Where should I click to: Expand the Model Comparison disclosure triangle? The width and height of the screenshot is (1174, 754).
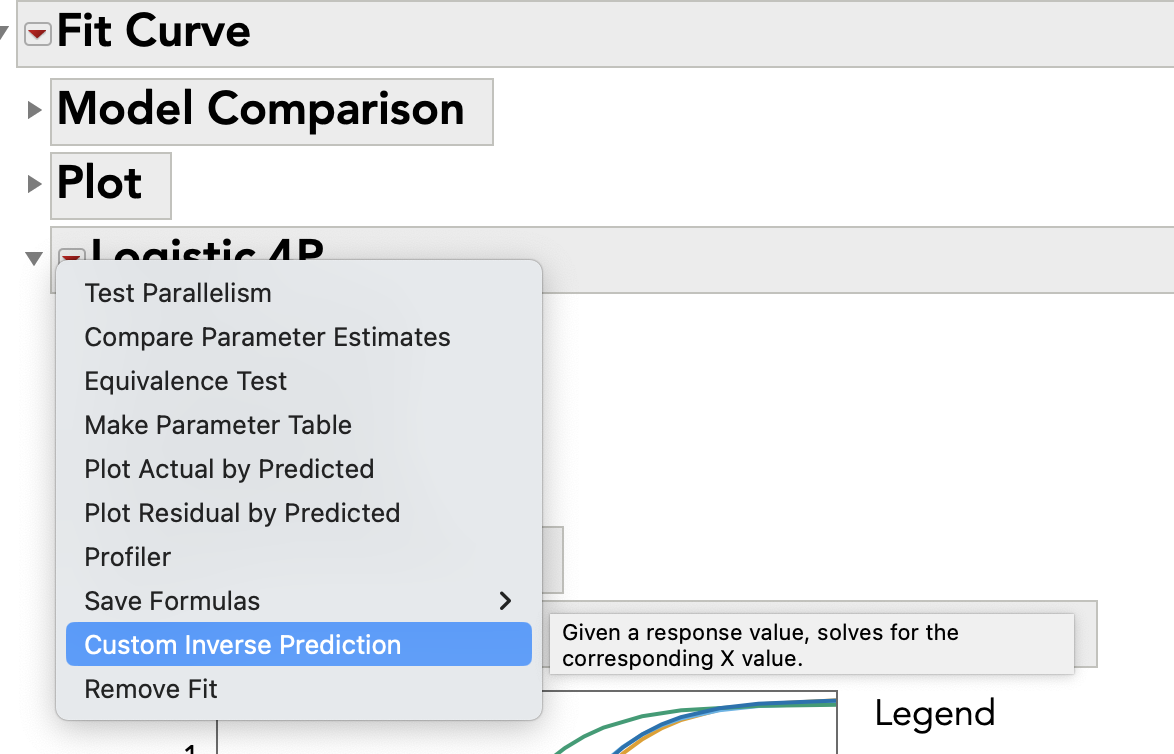[36, 110]
